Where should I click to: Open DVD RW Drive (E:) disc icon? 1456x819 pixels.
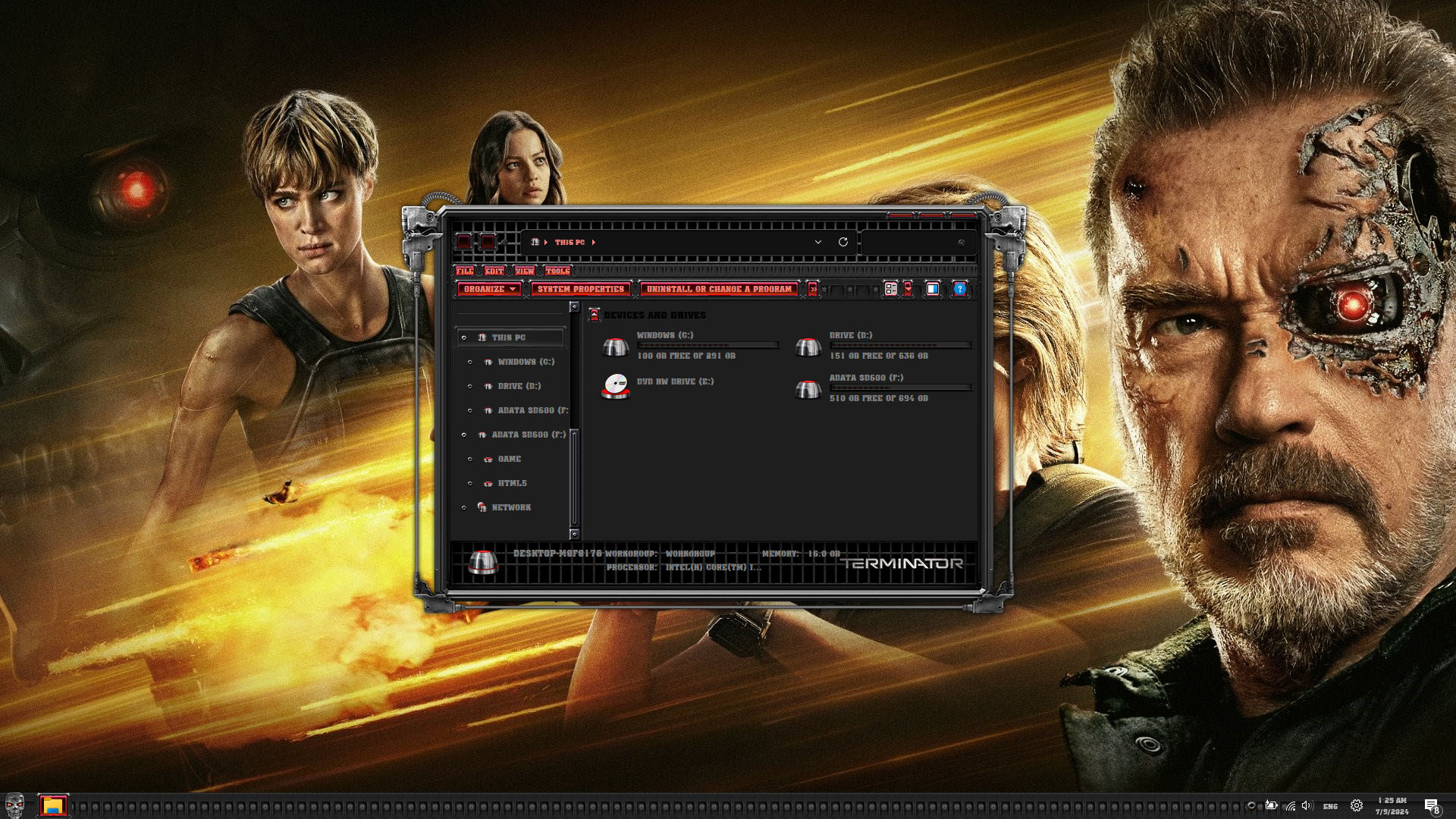[615, 387]
